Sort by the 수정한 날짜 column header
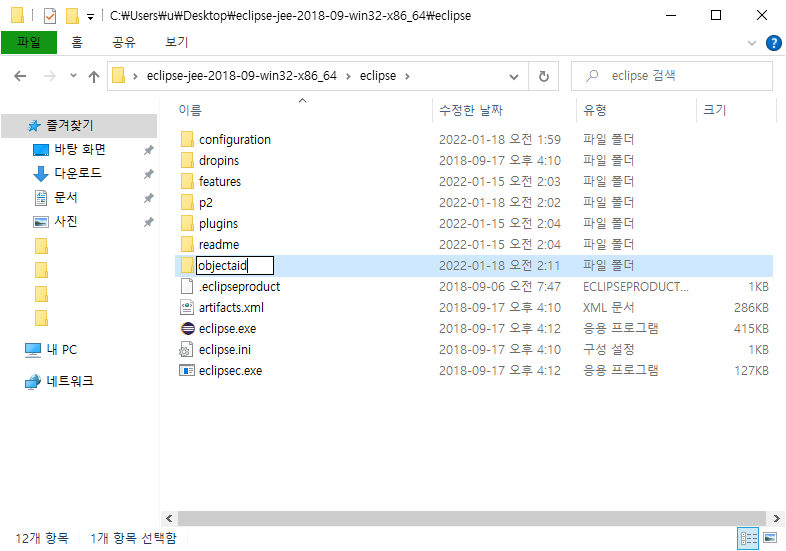Viewport: 786px width, 551px height. 471,110
